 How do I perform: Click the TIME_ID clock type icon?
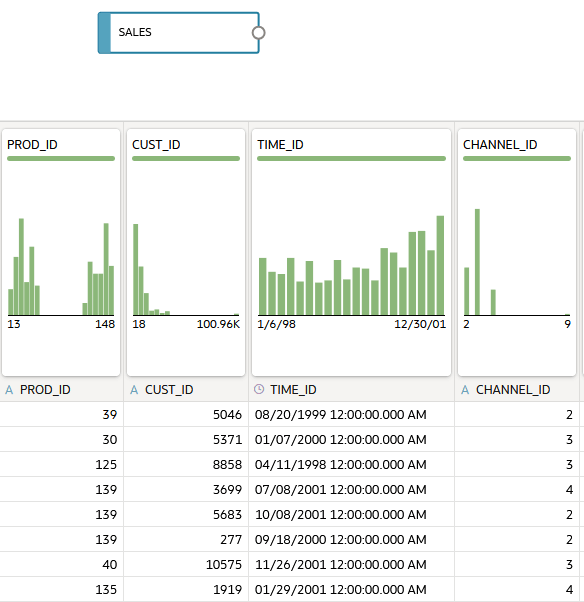pyautogui.click(x=259, y=389)
